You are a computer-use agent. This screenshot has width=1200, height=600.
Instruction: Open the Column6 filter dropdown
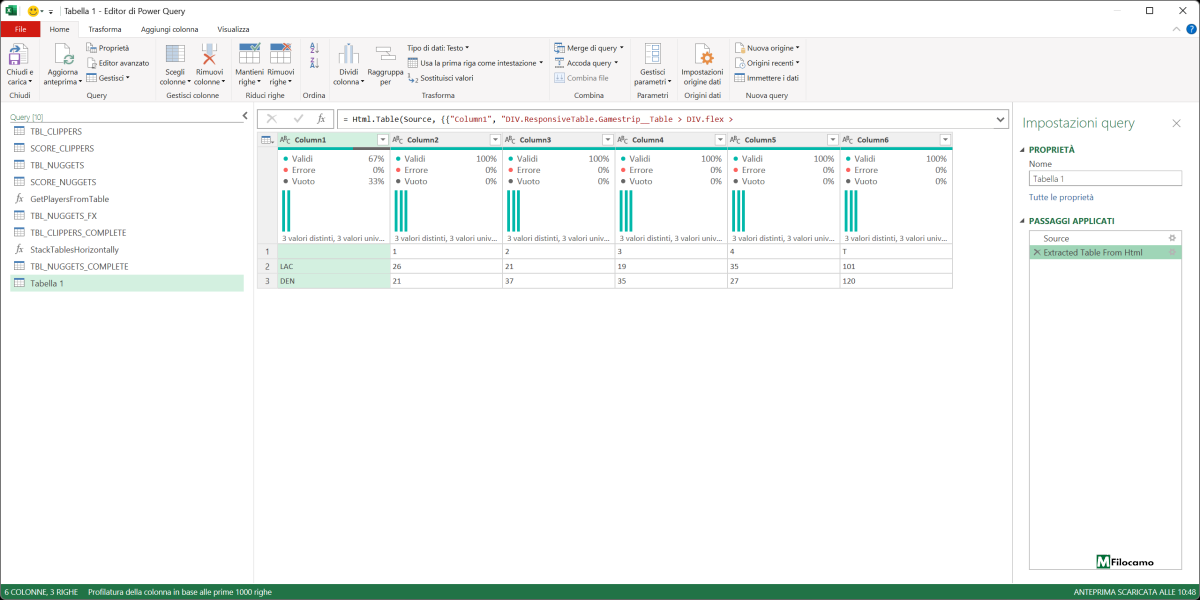[x=945, y=140]
